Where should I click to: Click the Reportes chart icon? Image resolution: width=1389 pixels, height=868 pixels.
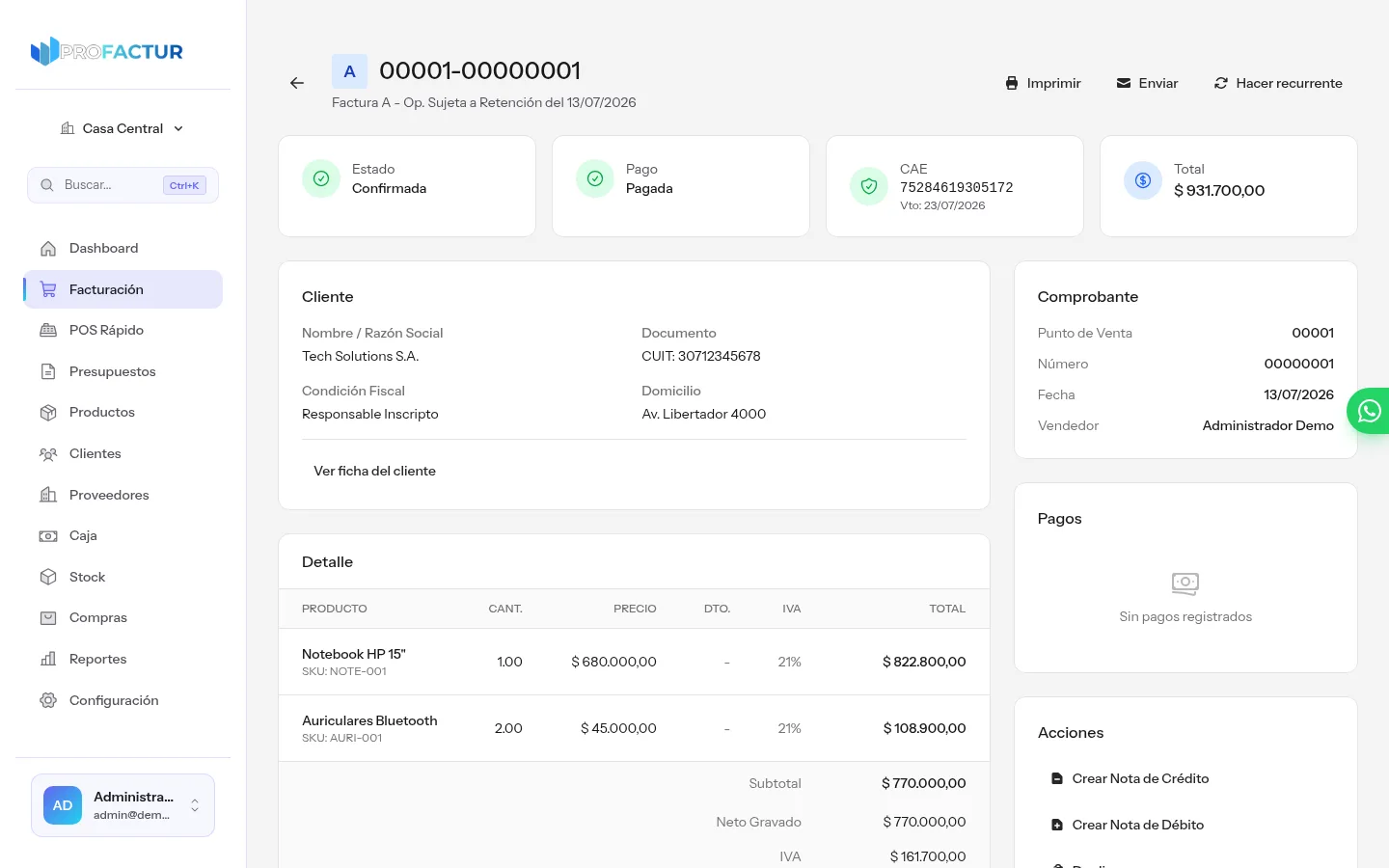pos(48,660)
